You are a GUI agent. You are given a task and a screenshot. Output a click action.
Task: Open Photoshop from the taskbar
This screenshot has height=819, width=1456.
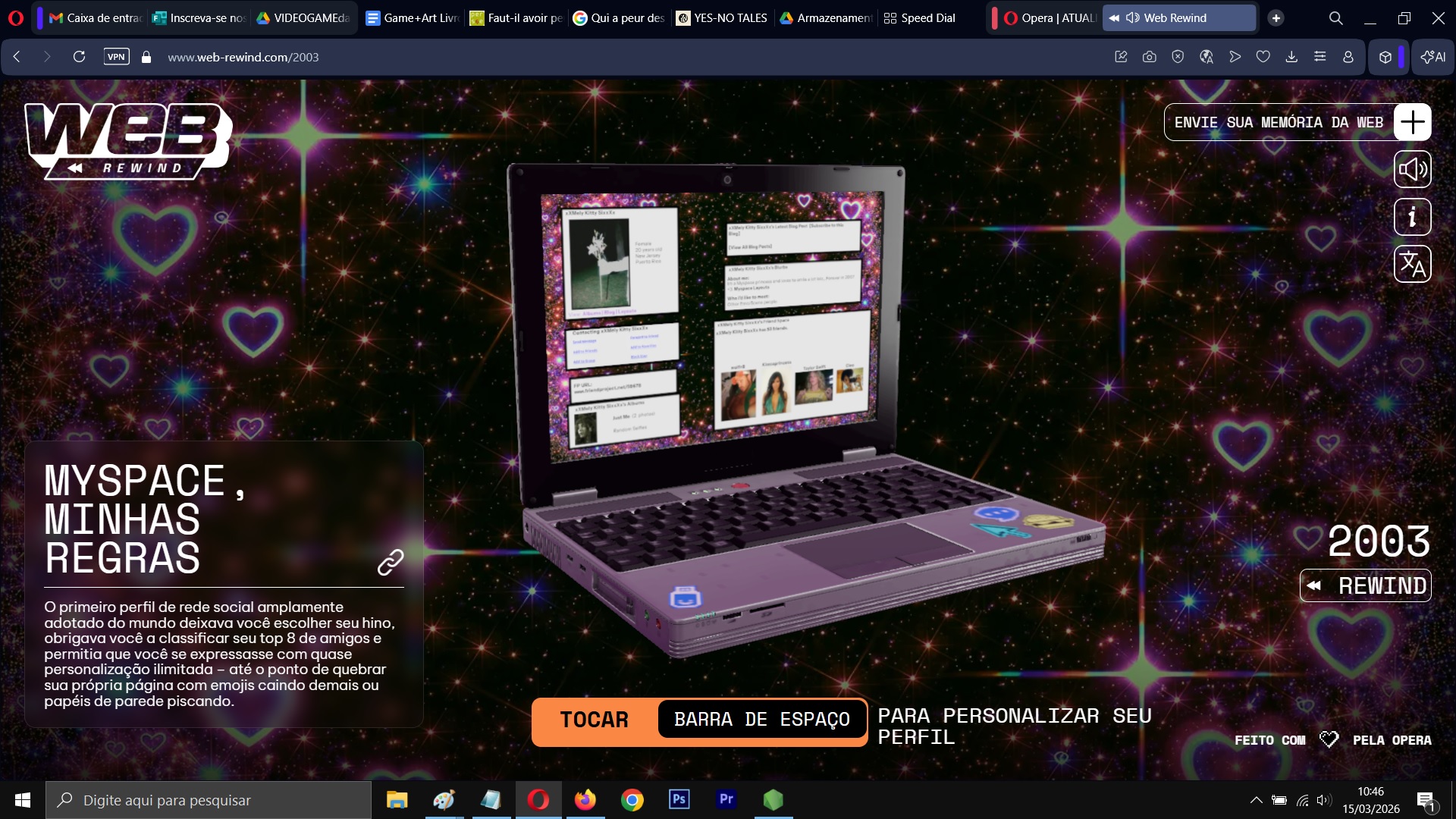679,799
